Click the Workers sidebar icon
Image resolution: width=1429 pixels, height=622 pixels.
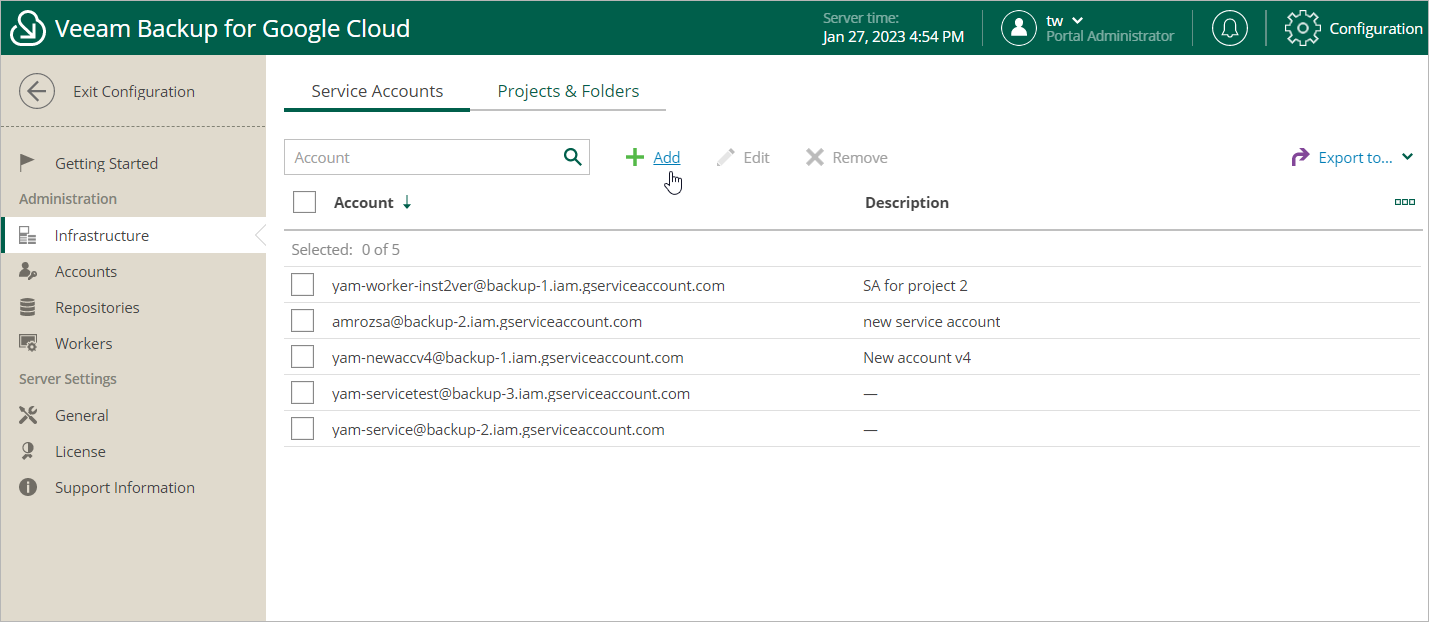[28, 343]
